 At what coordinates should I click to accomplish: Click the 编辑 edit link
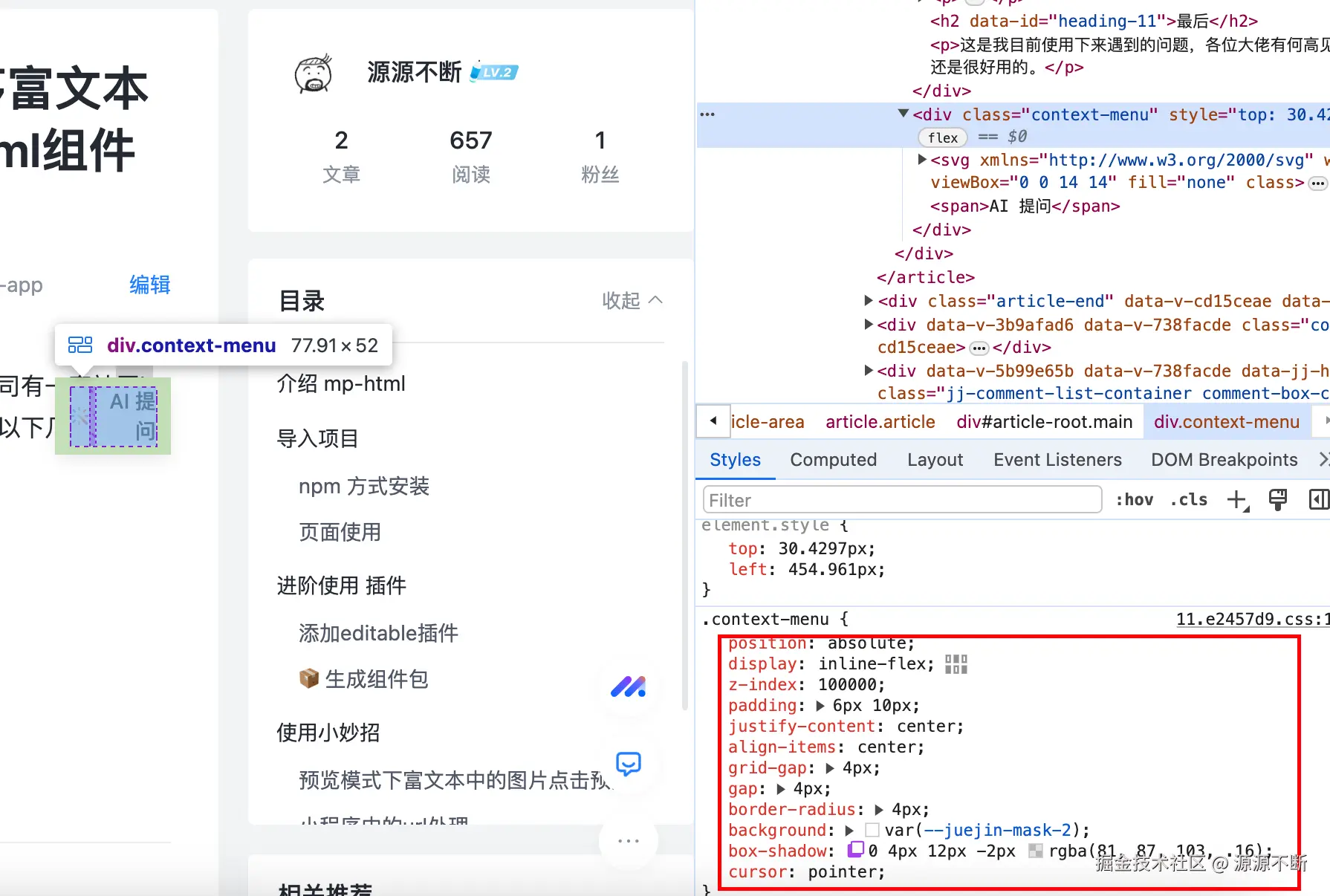point(150,285)
